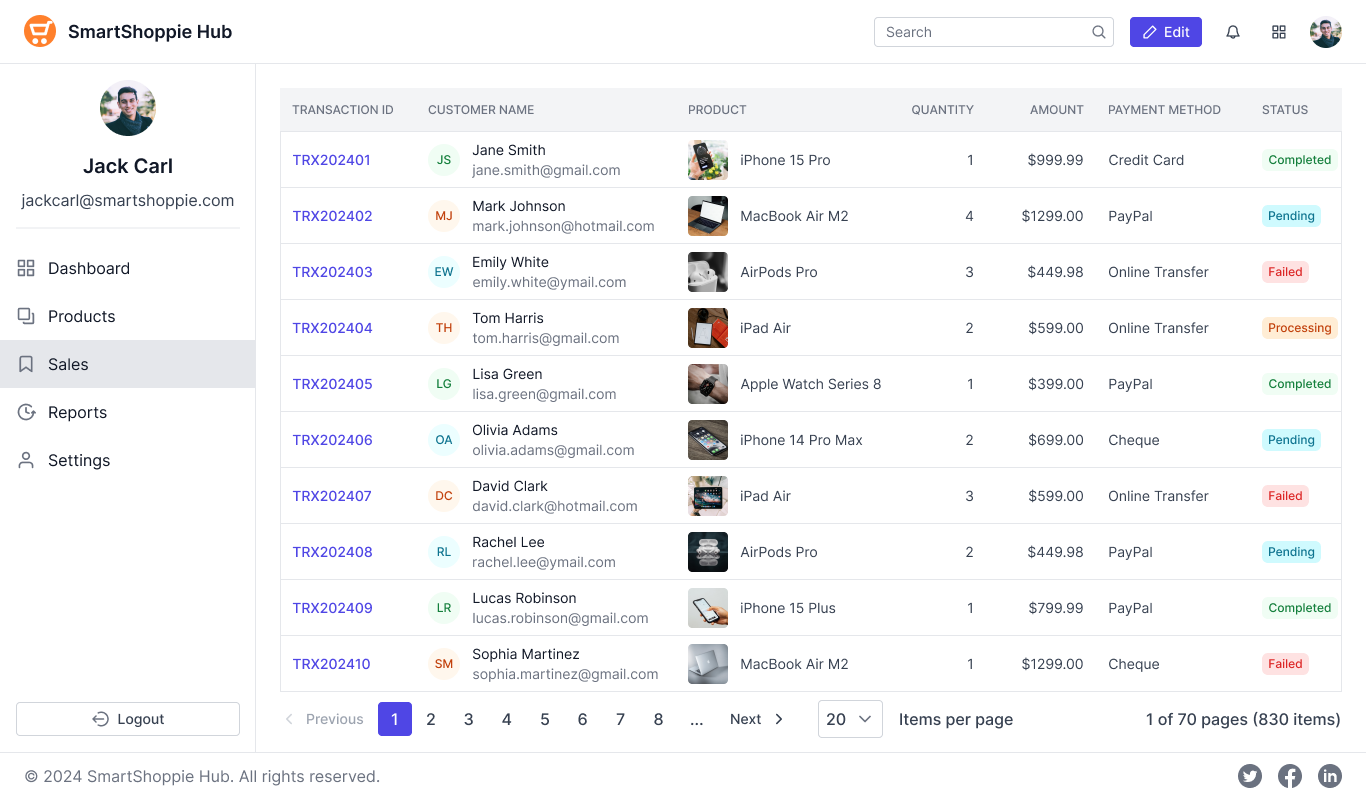The image size is (1366, 800).
Task: Open the Facebook social link
Action: [x=1289, y=776]
